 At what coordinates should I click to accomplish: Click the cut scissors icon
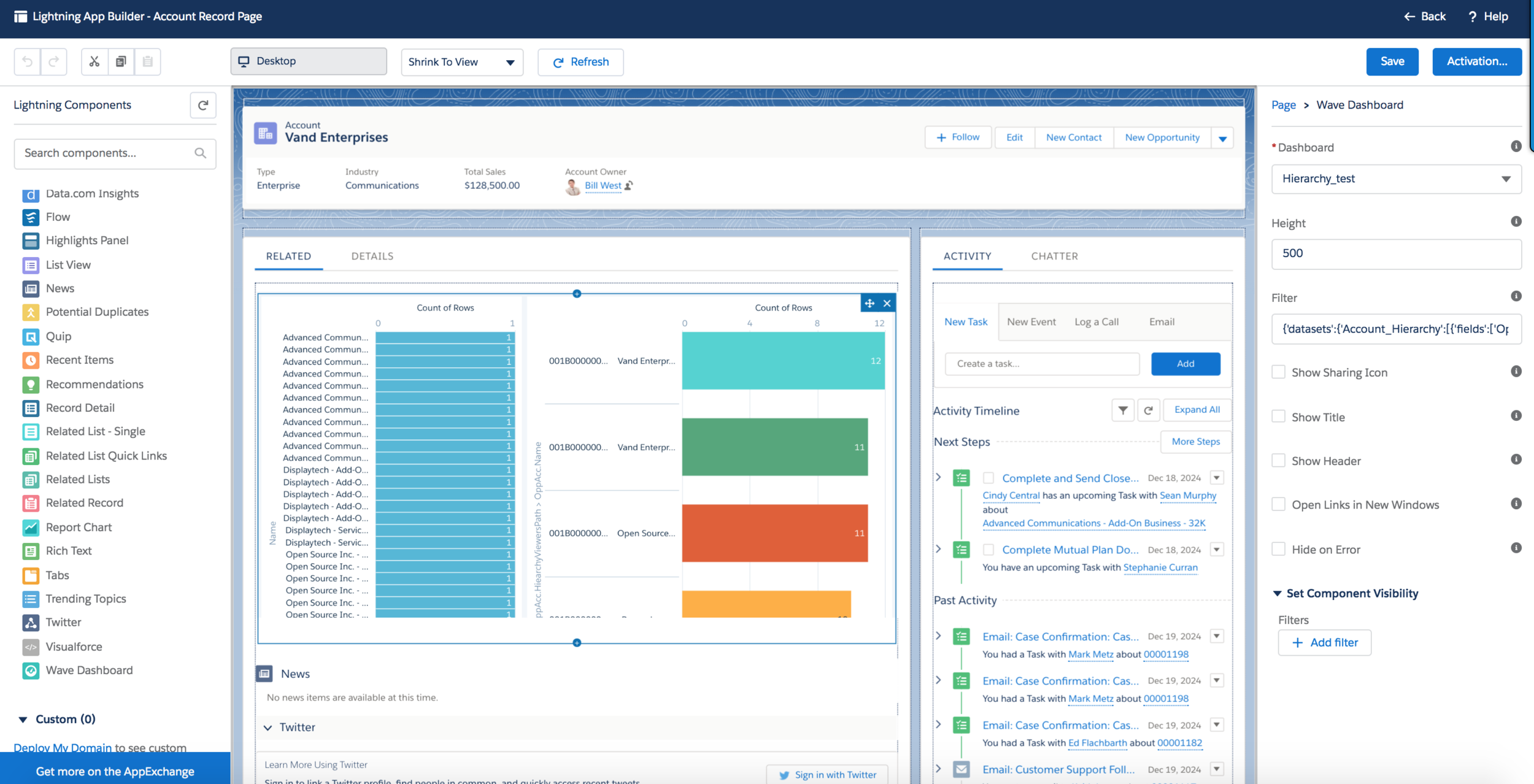coord(94,61)
